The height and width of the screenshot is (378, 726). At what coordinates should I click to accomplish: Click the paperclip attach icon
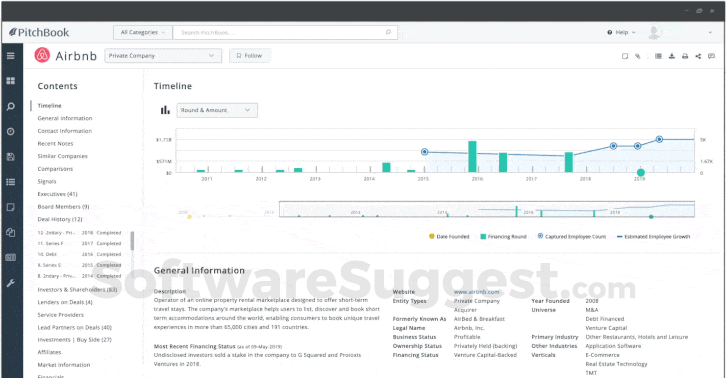pyautogui.click(x=638, y=56)
